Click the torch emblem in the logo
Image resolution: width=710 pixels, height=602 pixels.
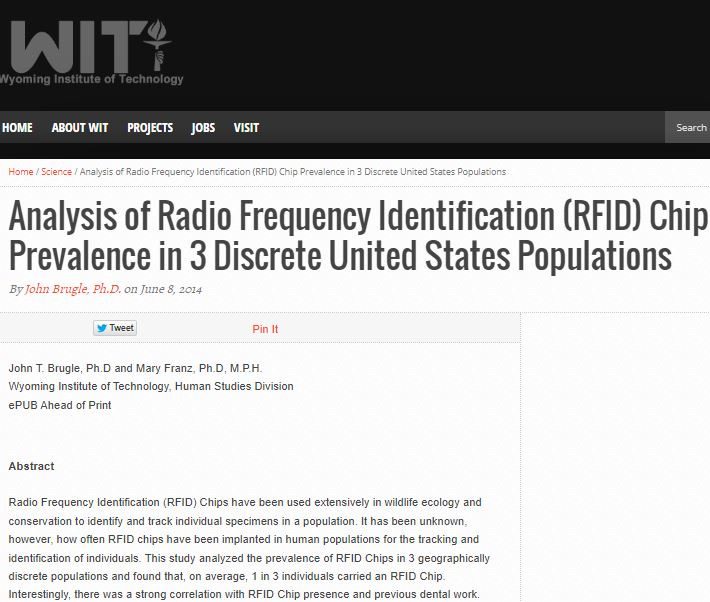coord(157,39)
